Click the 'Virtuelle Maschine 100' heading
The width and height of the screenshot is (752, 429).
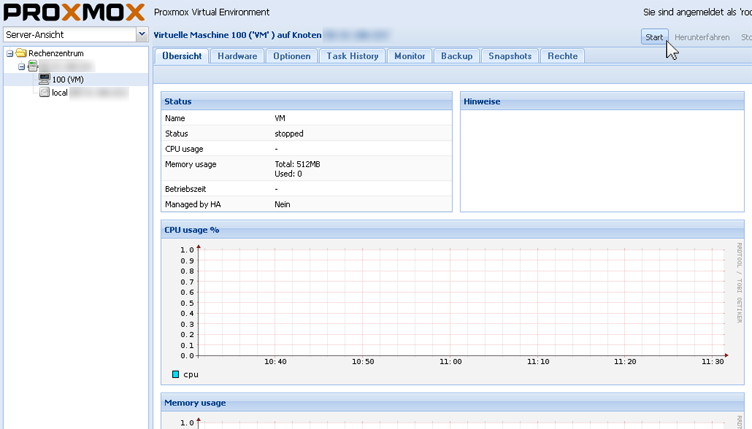pos(237,35)
